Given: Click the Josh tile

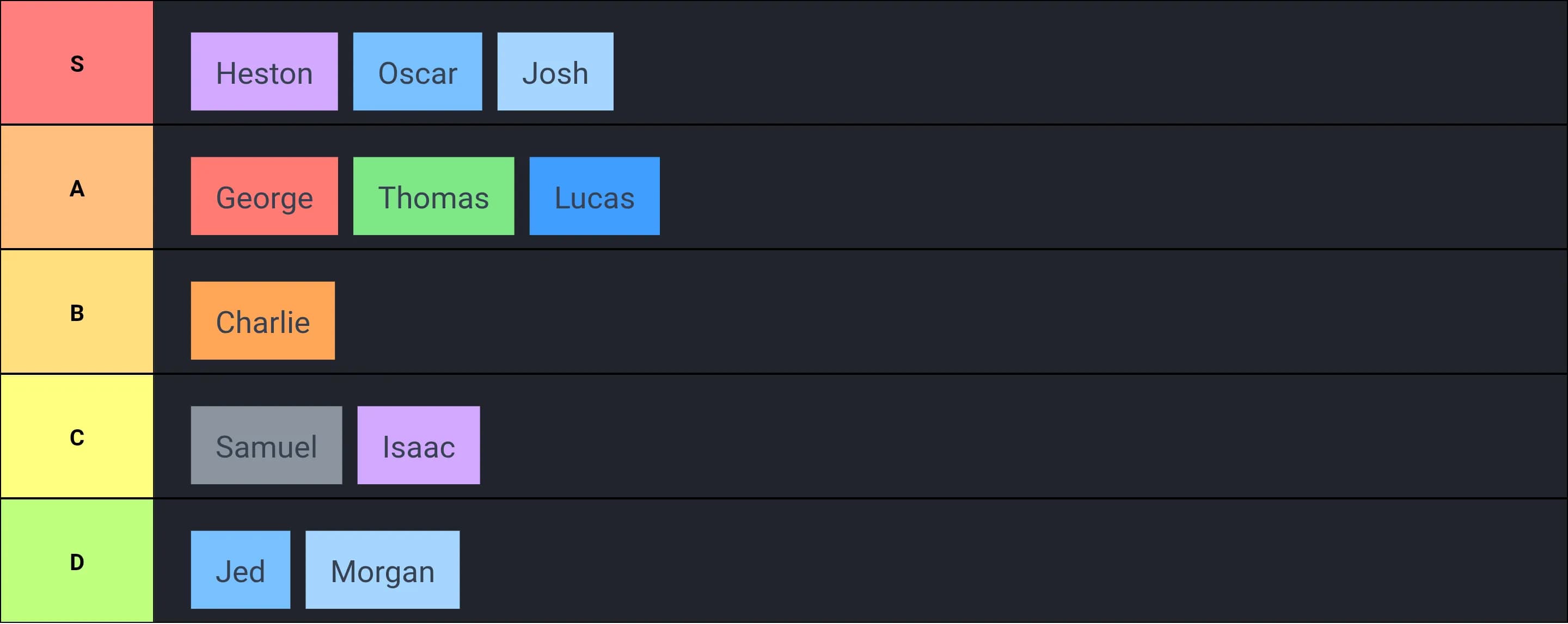Looking at the screenshot, I should [x=555, y=72].
